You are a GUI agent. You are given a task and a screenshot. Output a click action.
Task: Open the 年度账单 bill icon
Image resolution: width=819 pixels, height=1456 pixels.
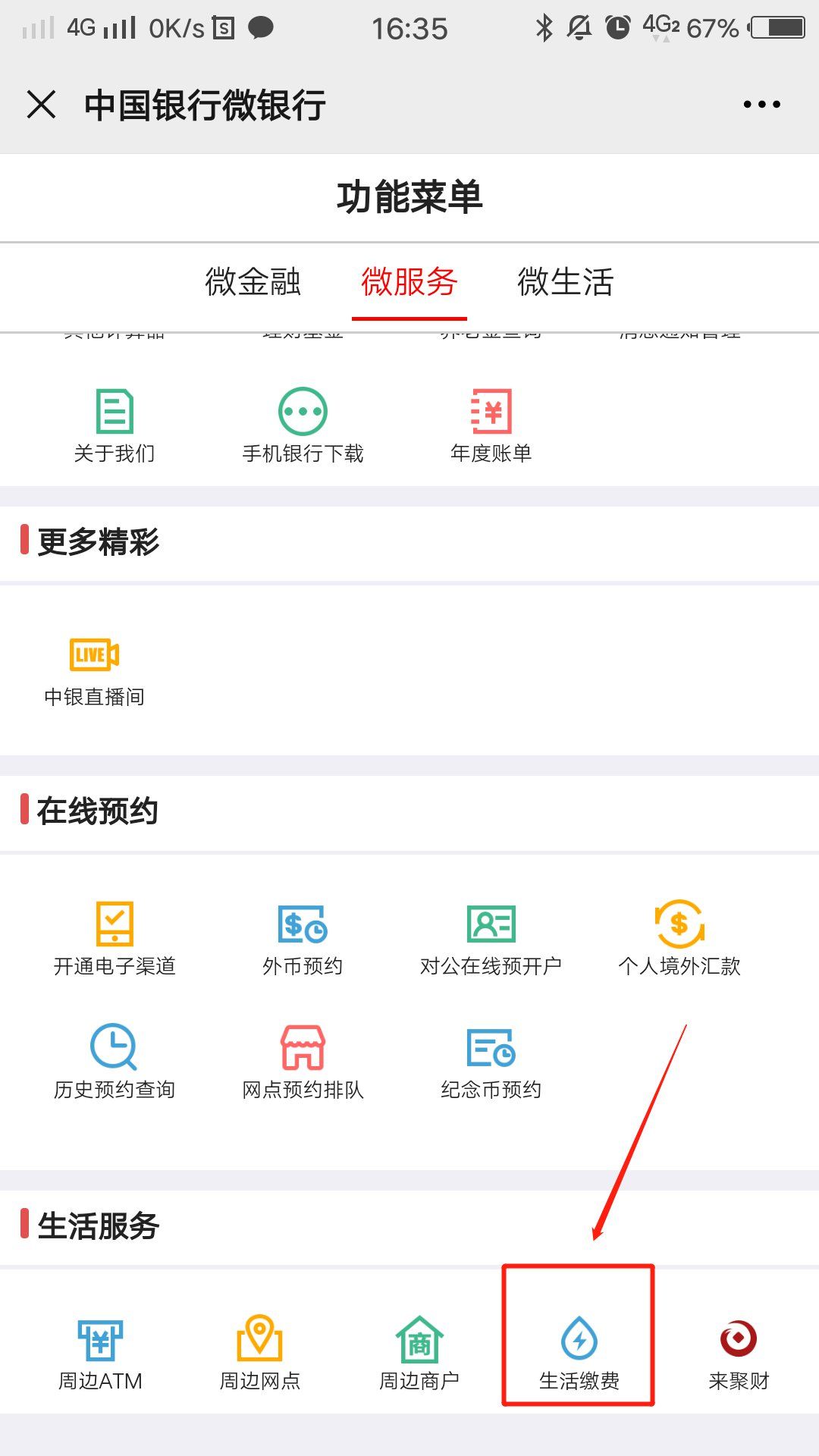491,411
